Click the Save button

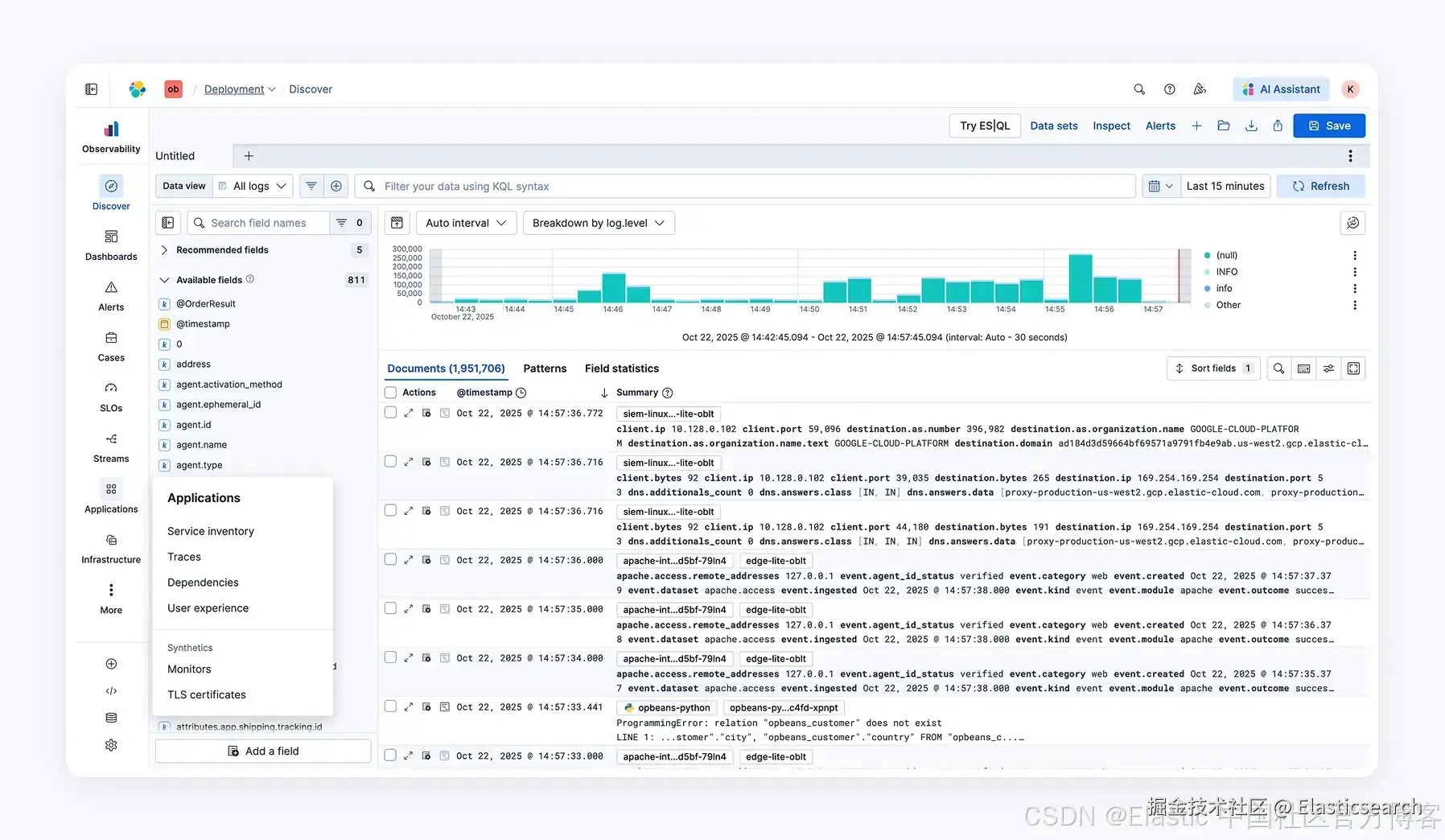1329,126
